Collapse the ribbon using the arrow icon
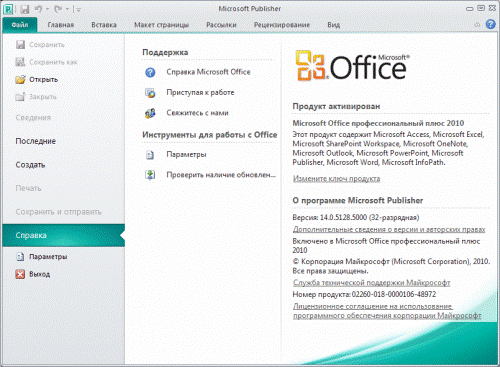 (x=477, y=25)
